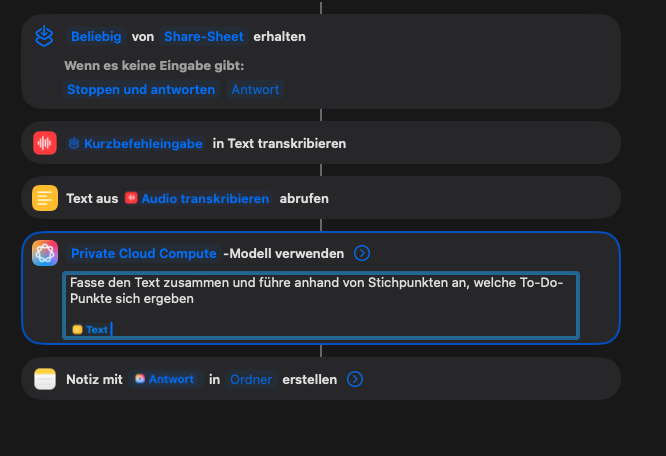Pick the Ordner parameter for the note
This screenshot has height=456, width=666.
[x=250, y=379]
